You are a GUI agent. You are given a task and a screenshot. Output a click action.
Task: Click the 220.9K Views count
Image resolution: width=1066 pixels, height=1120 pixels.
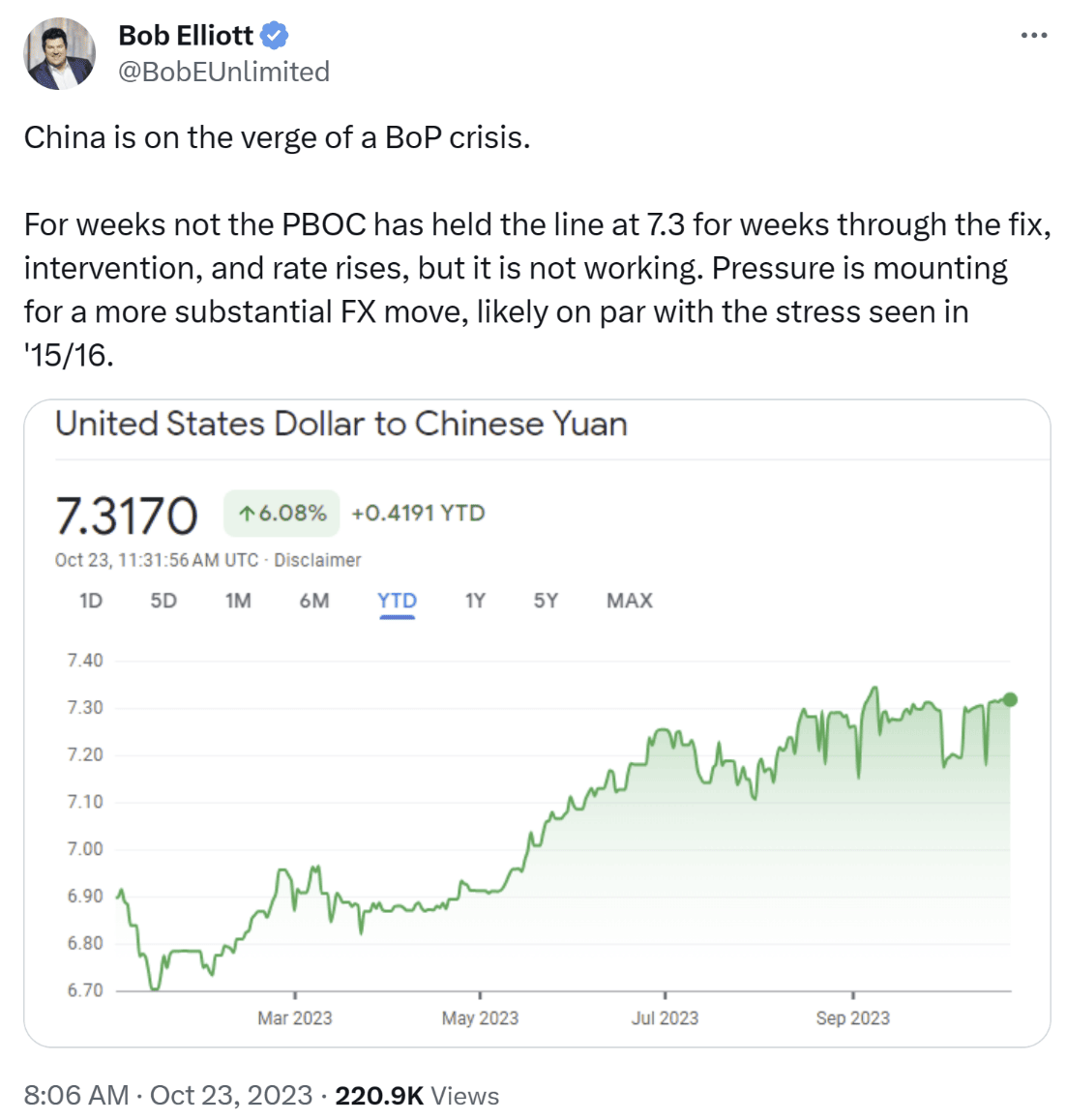tap(417, 1095)
